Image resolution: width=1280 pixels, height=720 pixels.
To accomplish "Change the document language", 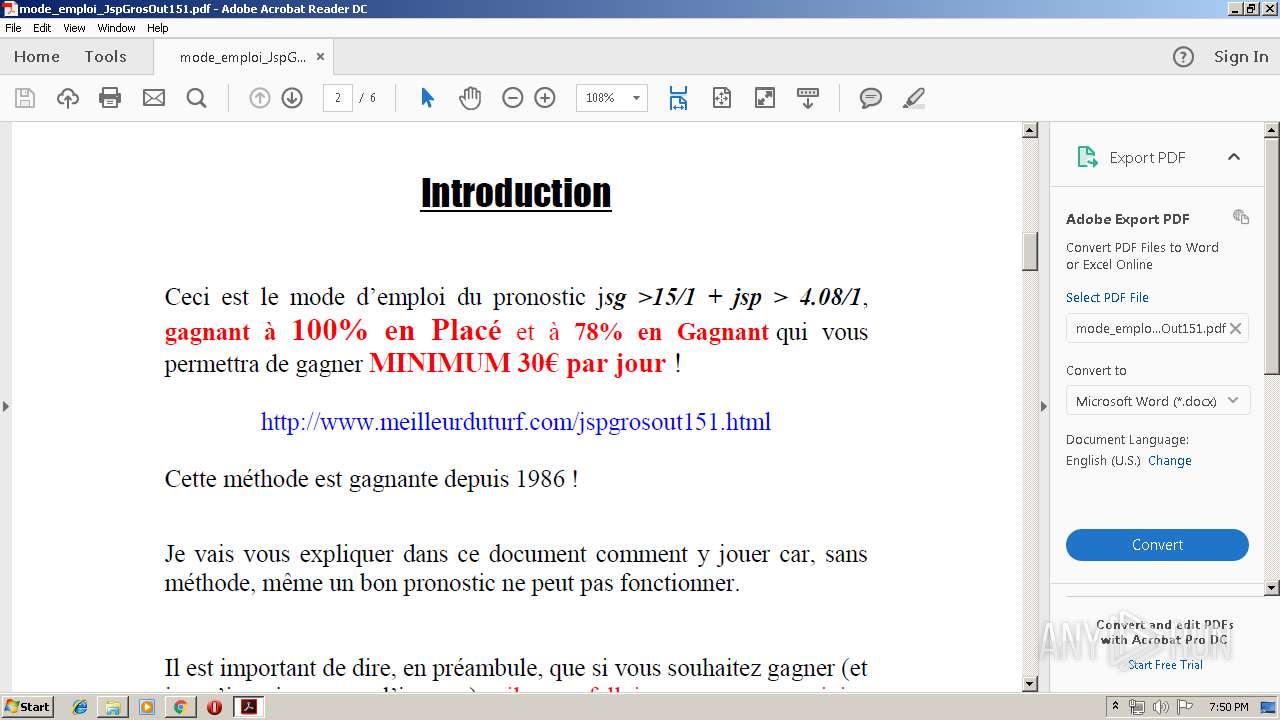I will click(x=1170, y=461).
